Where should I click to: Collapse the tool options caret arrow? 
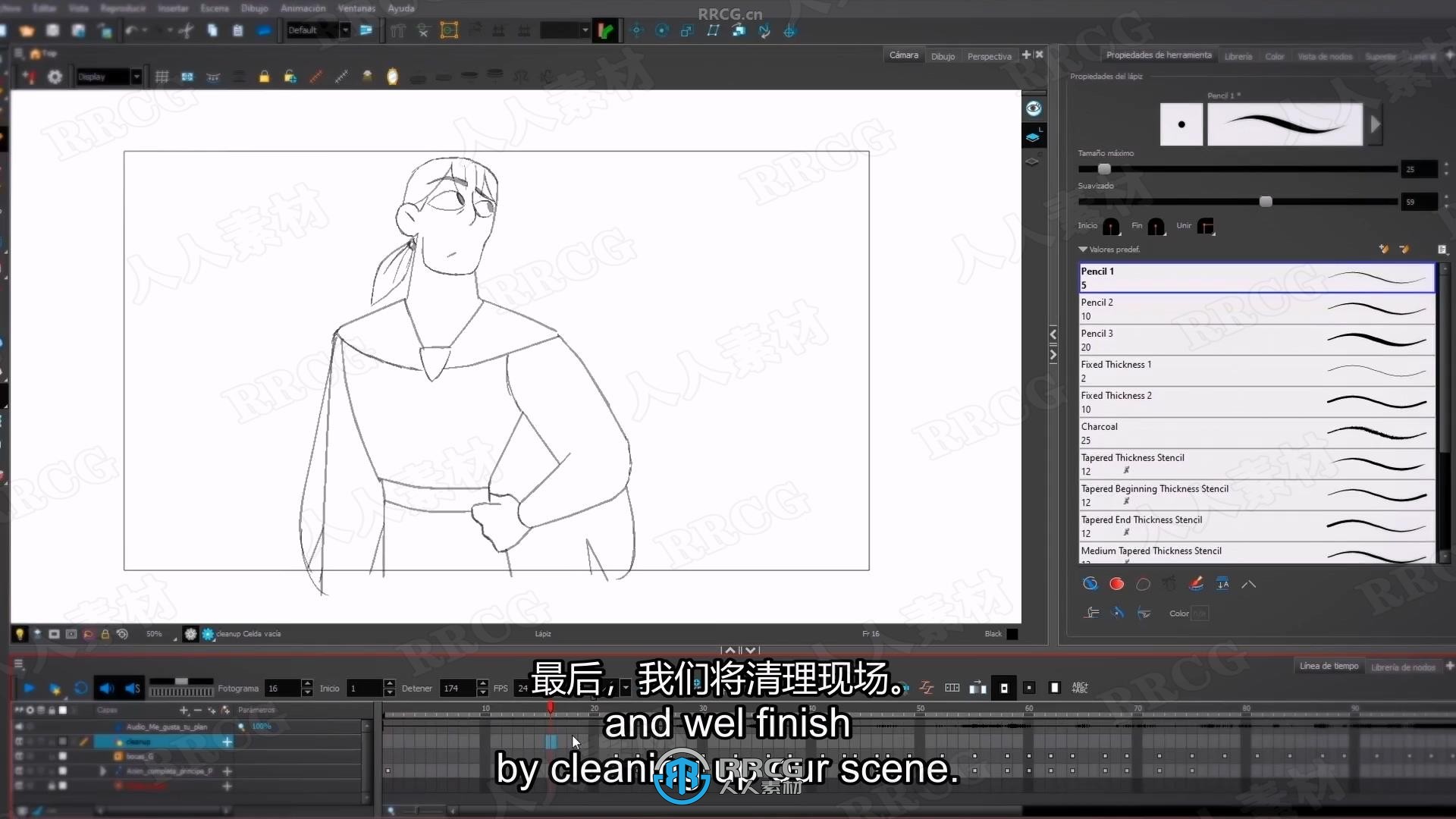[x=1248, y=584]
